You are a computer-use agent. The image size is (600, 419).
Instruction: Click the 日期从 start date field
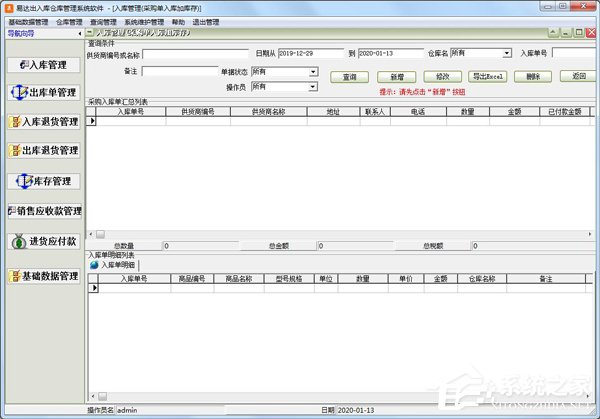(x=311, y=54)
